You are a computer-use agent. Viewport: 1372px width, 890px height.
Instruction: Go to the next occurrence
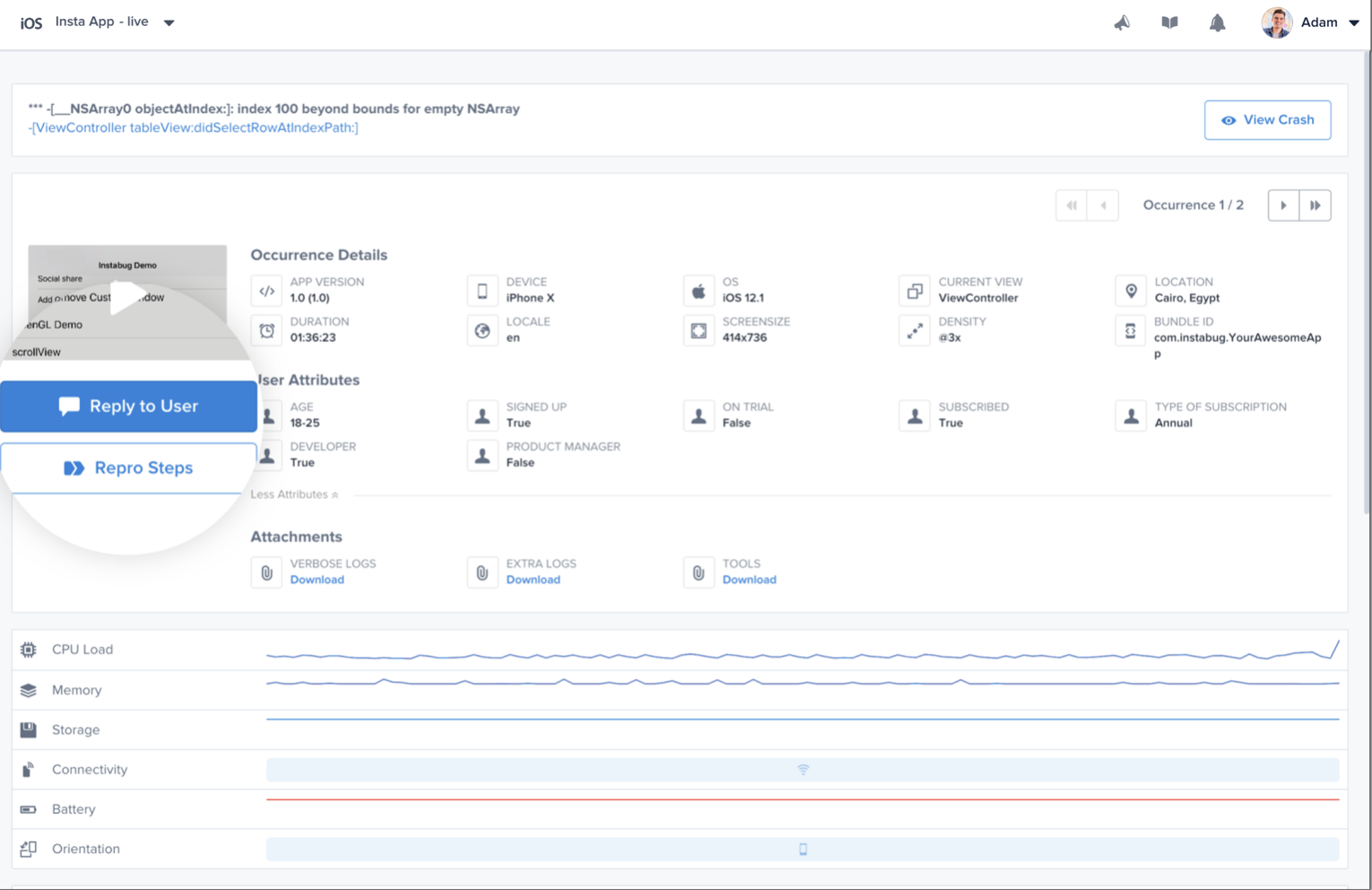point(1283,205)
